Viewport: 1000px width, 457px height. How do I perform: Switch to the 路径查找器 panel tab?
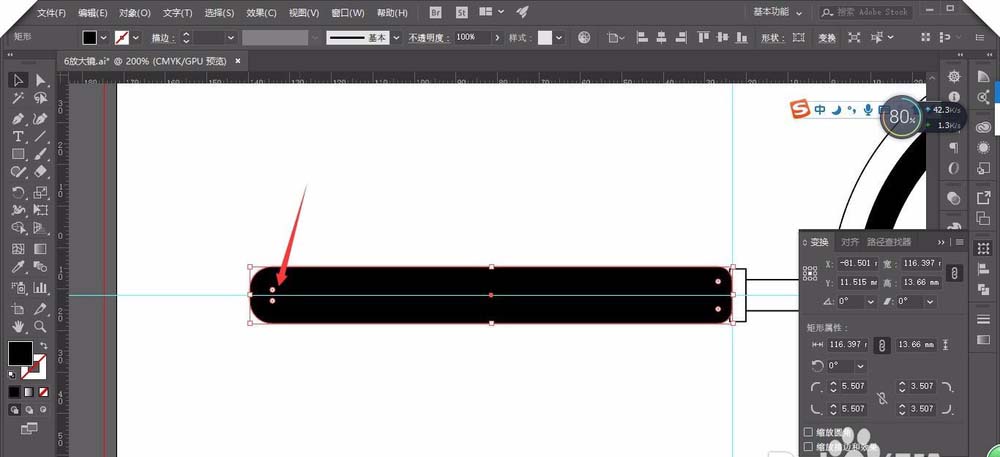(889, 242)
